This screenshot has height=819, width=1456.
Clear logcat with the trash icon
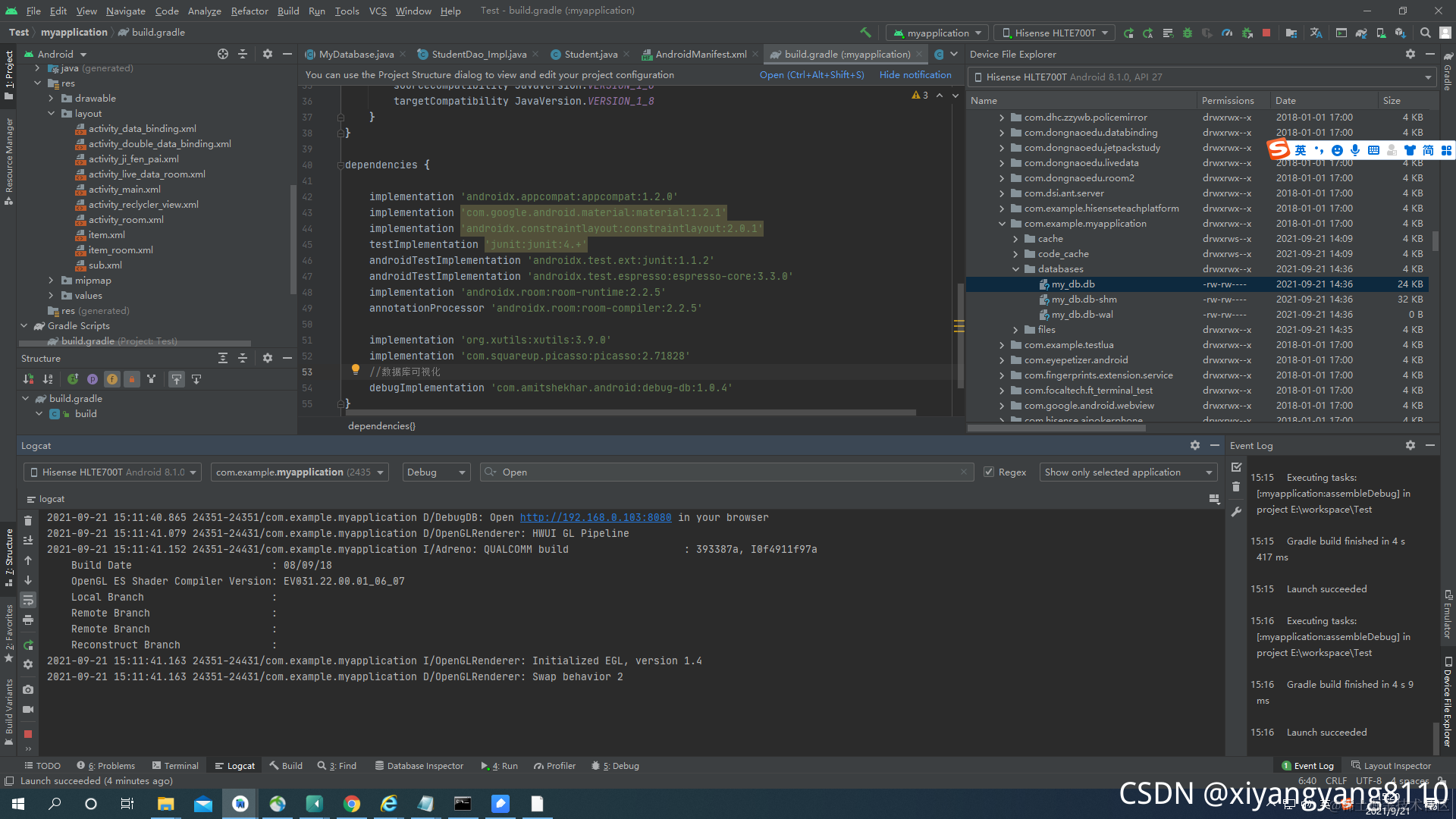[x=28, y=520]
